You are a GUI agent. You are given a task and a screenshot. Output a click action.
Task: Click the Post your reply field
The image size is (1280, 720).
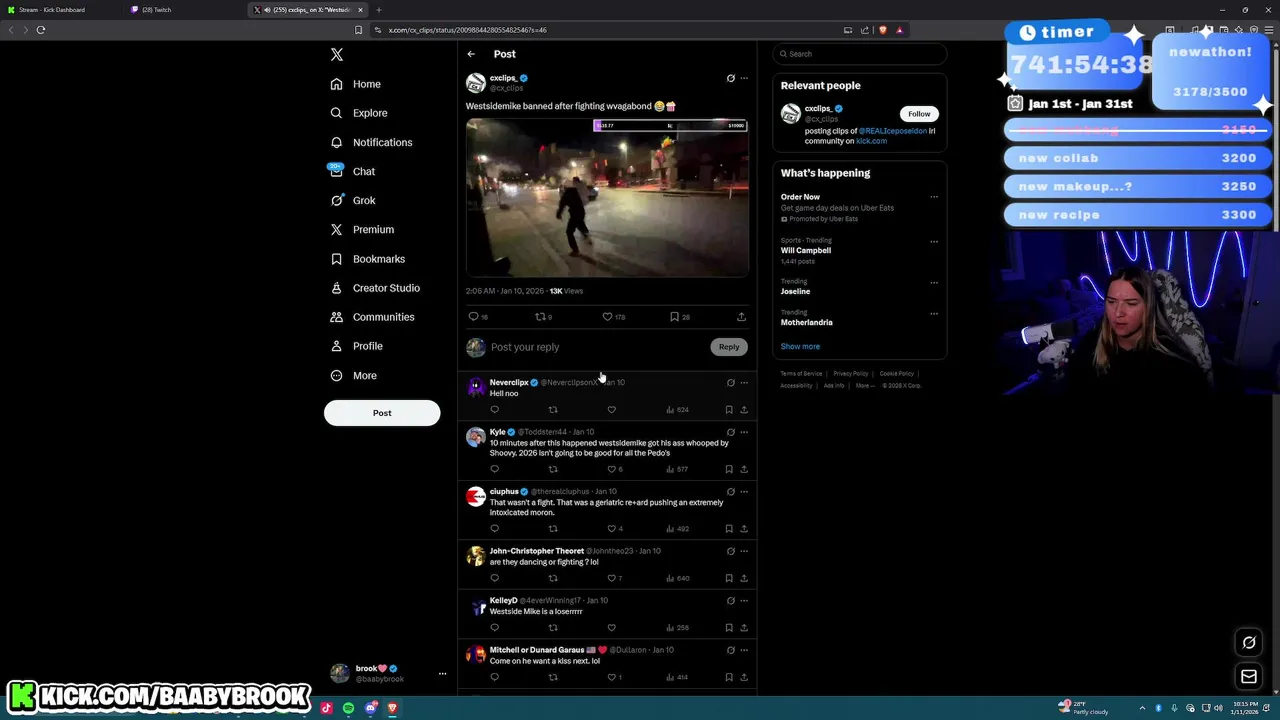pyautogui.click(x=598, y=347)
